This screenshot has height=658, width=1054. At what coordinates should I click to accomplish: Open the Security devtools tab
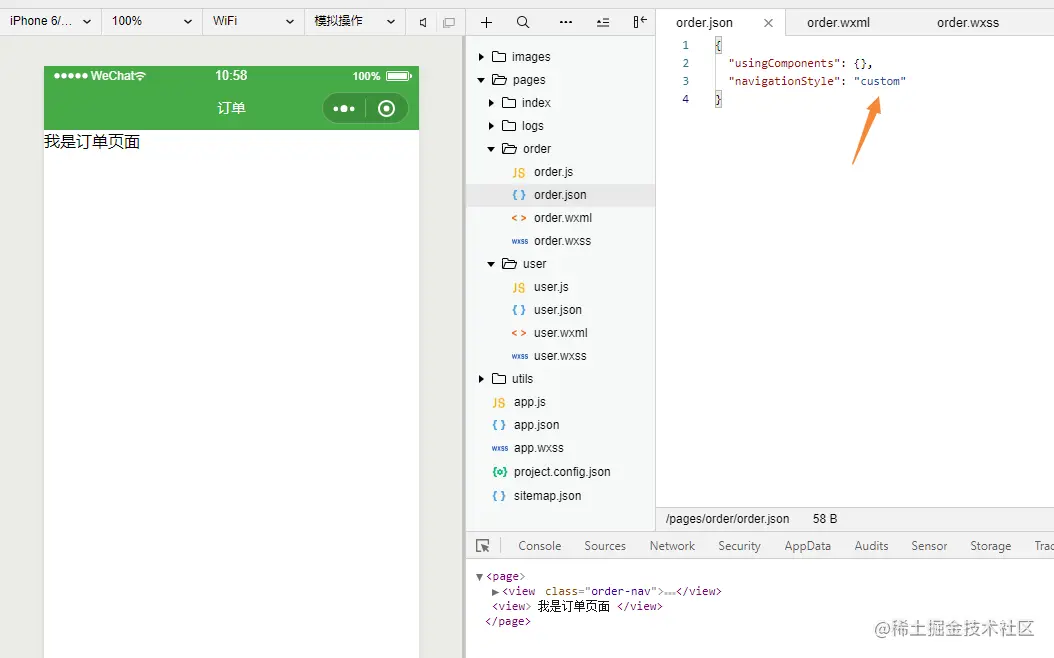[739, 546]
